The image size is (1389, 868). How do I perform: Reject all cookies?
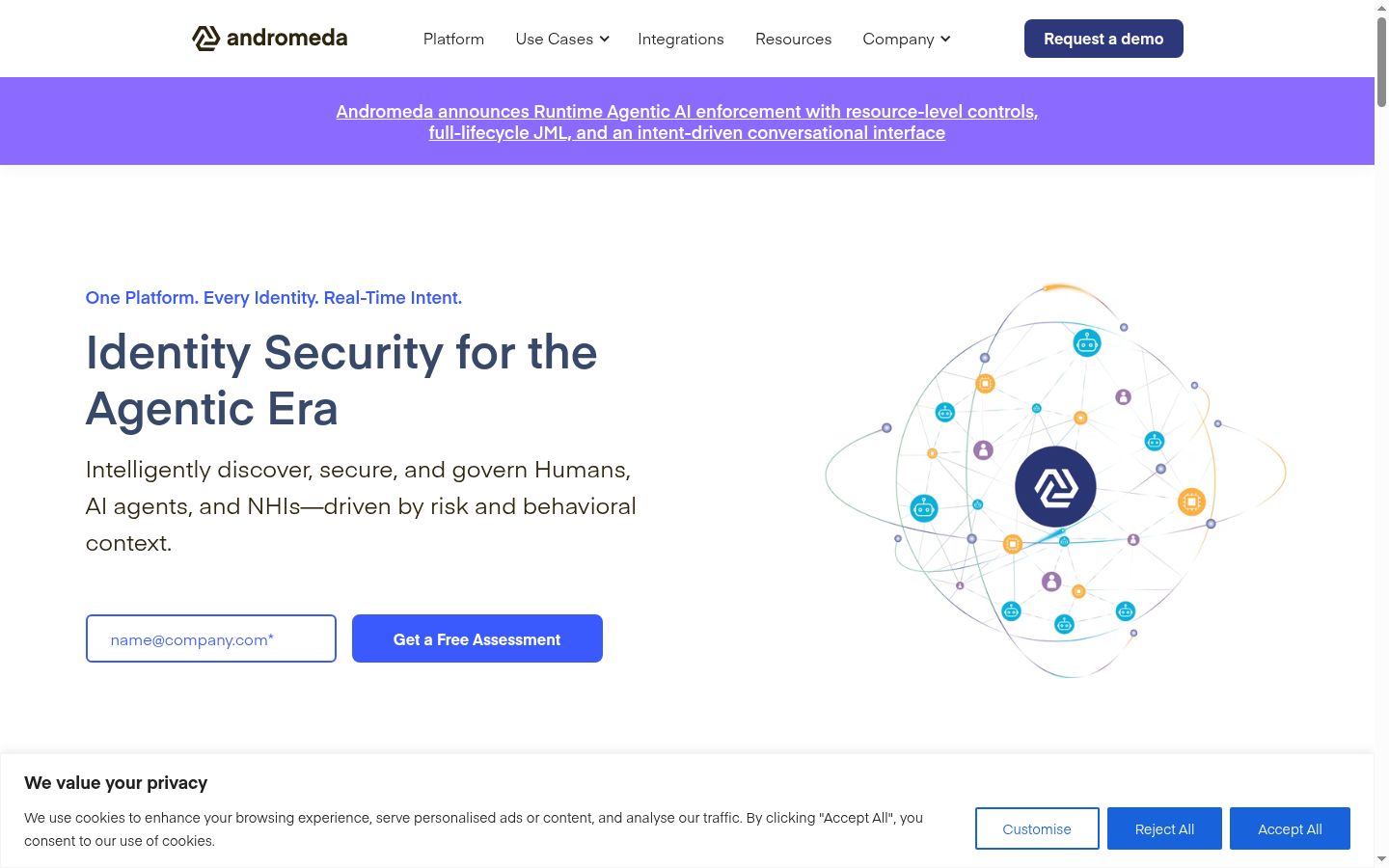point(1164,828)
